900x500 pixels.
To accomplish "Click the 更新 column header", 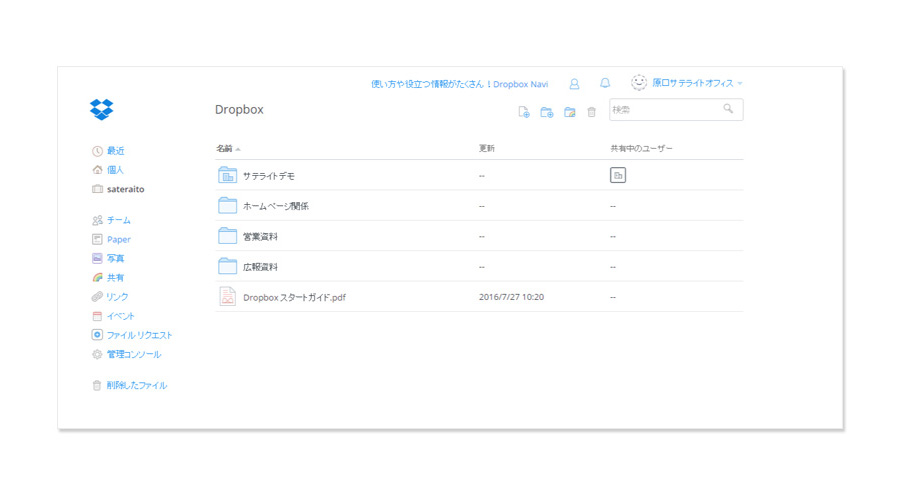I will pyautogui.click(x=487, y=148).
